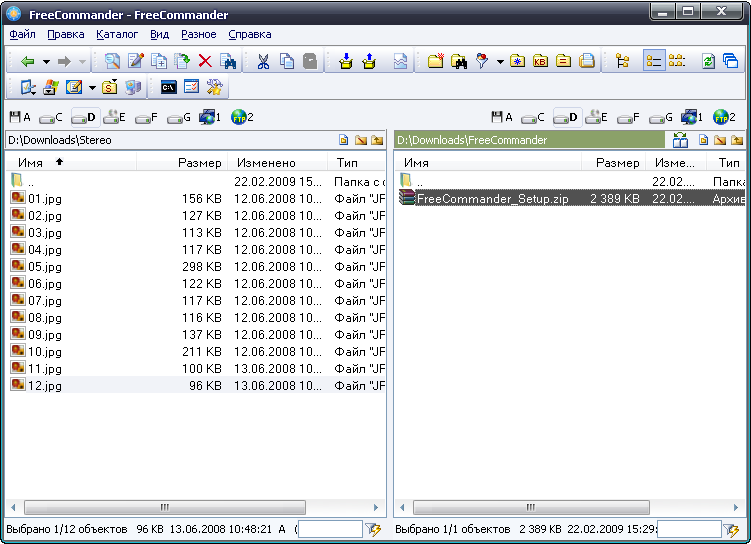Sort left panel by Размер column header
The image size is (751, 544).
click(x=182, y=163)
